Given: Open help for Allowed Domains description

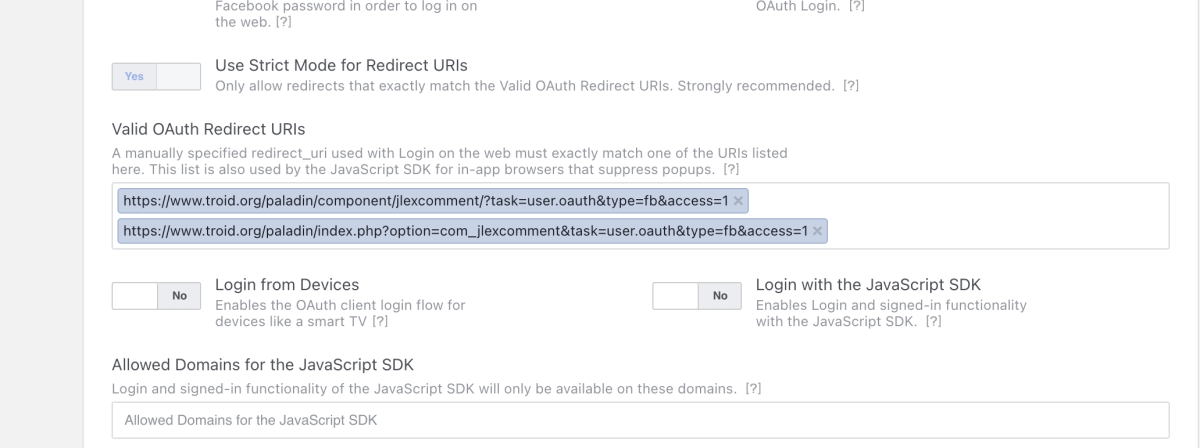Looking at the screenshot, I should click(x=754, y=387).
